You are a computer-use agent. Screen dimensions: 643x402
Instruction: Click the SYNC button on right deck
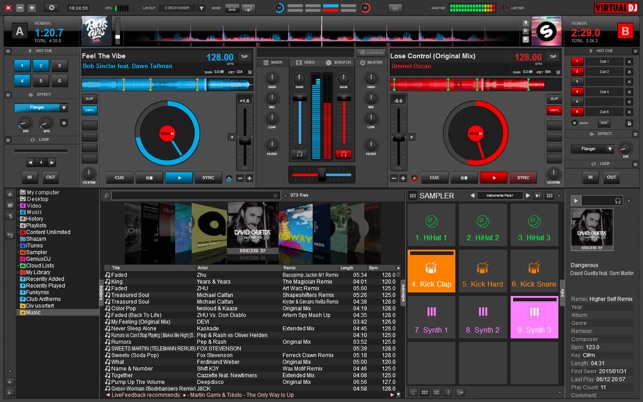[522, 177]
